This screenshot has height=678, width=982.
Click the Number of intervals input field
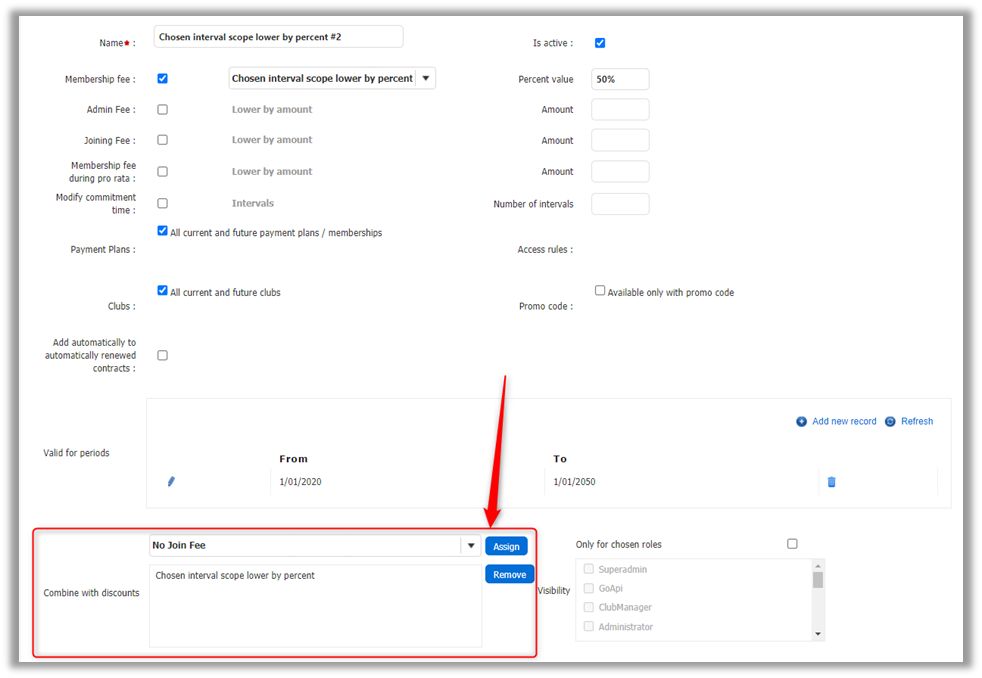click(620, 204)
